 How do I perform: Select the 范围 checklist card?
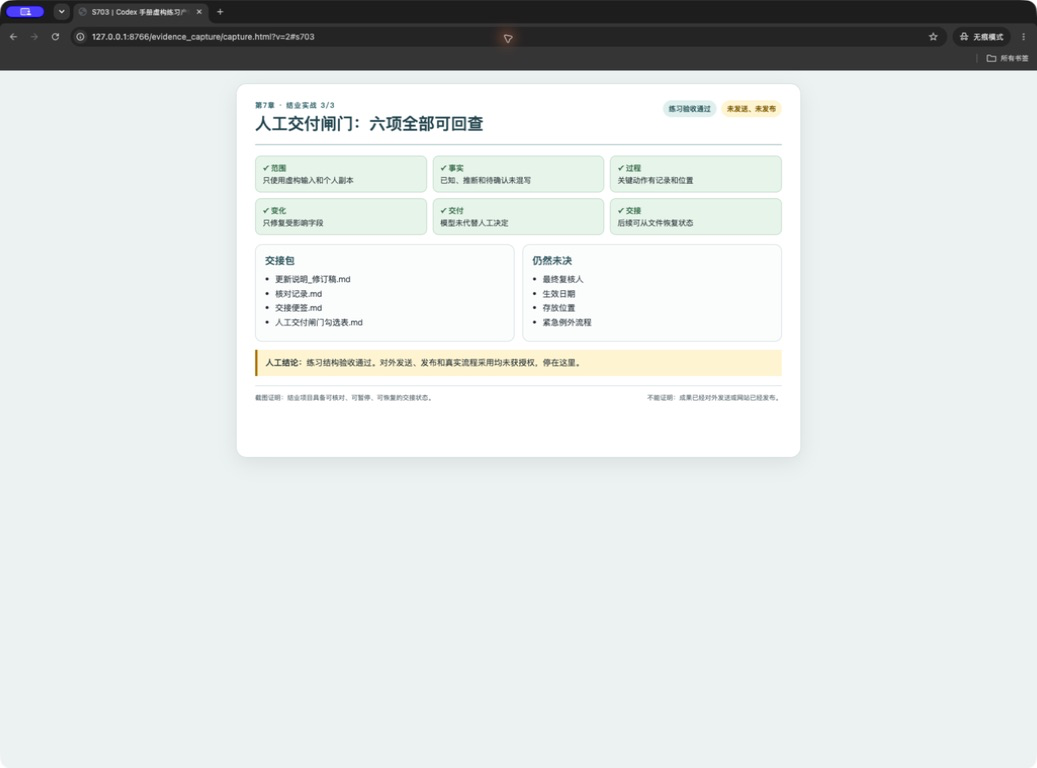click(x=341, y=174)
